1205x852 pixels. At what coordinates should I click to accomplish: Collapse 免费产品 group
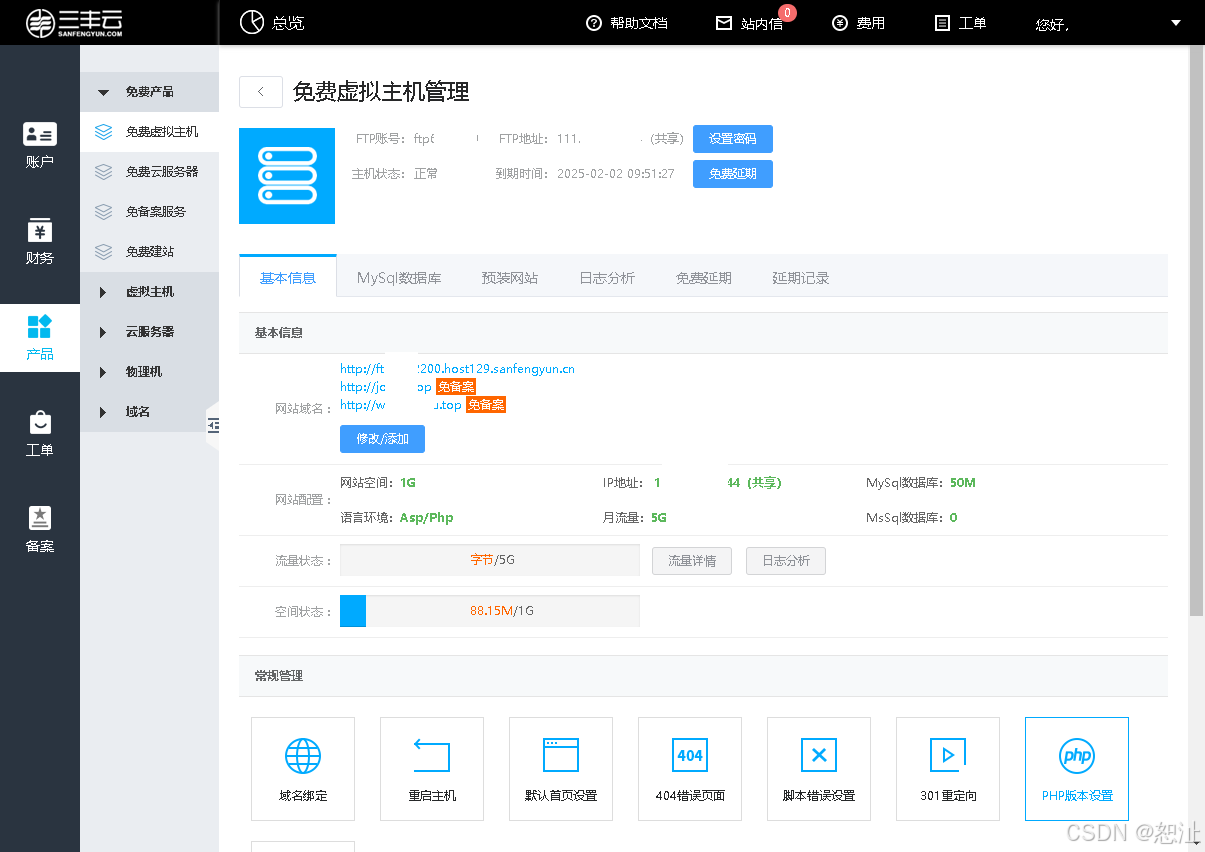149,92
